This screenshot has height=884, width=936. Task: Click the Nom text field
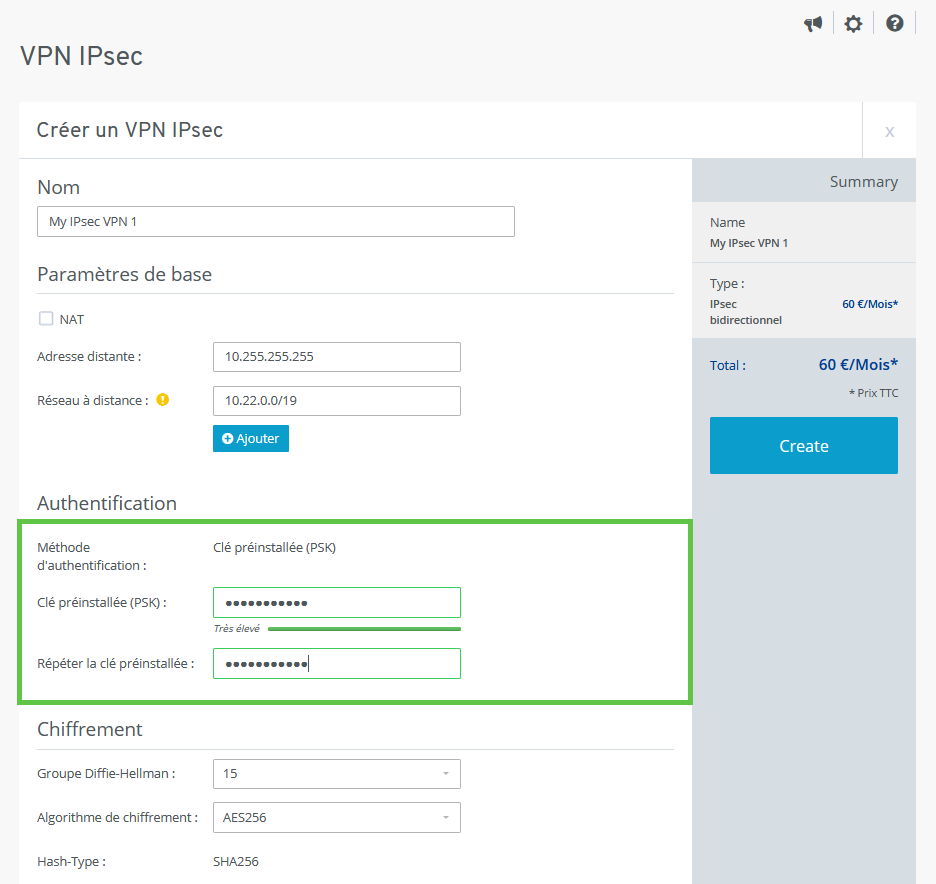[276, 222]
